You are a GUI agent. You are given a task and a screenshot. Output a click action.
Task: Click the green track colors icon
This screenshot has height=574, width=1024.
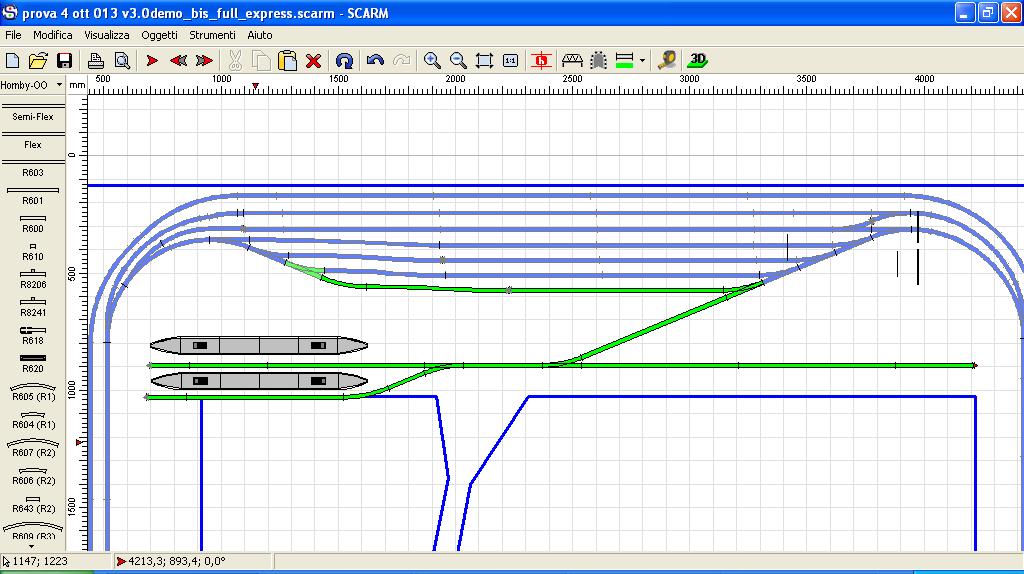coord(625,61)
